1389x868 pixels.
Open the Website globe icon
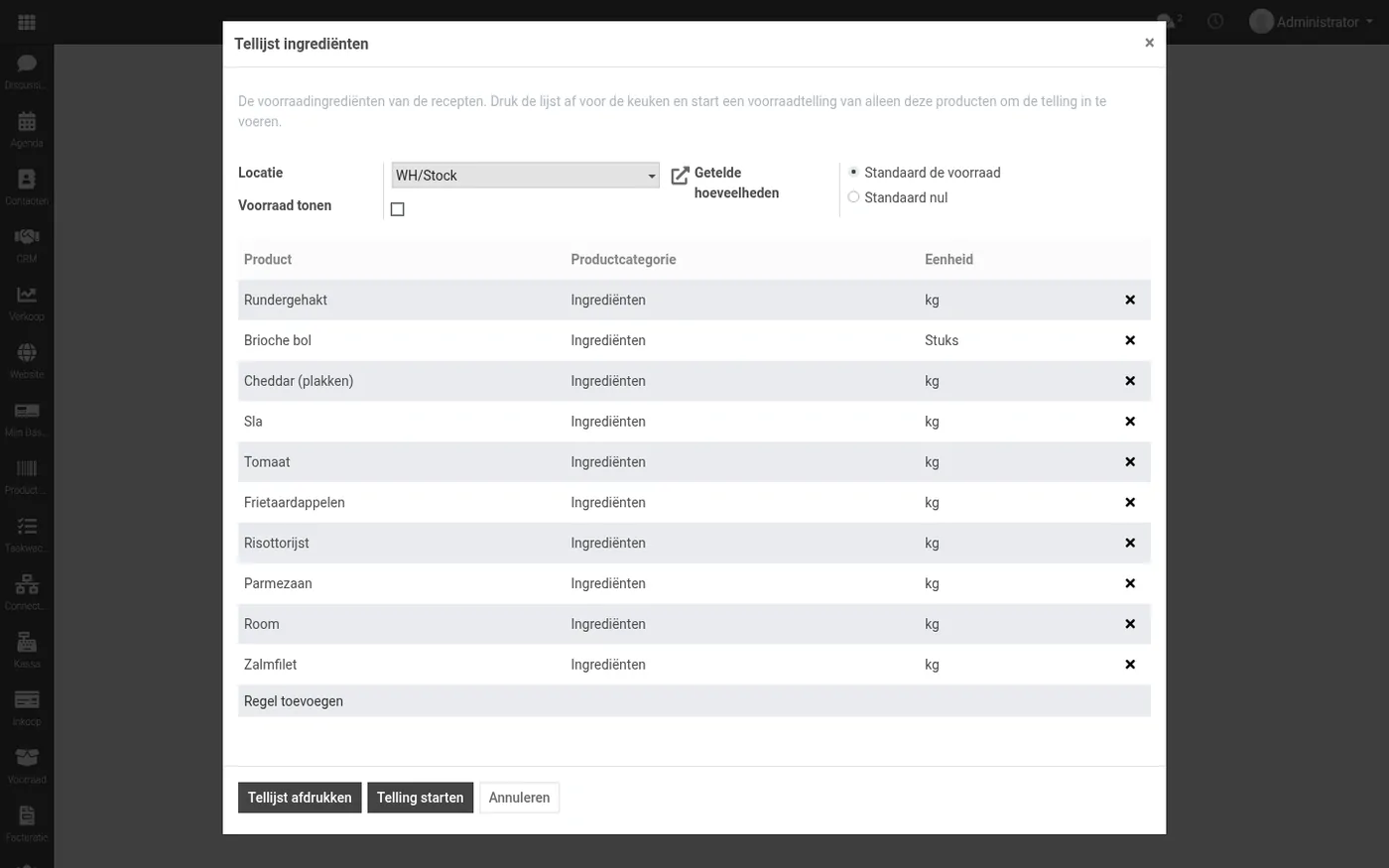pos(27,360)
